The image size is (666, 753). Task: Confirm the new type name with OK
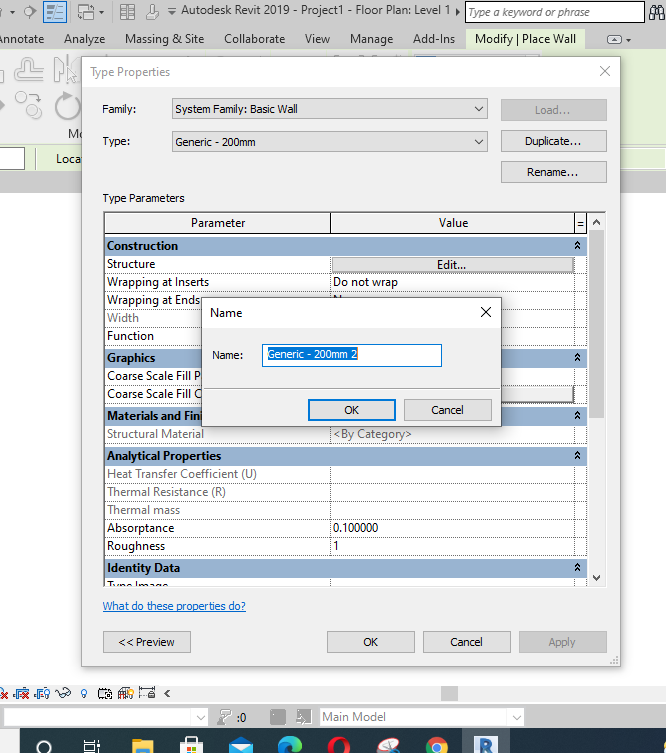click(x=351, y=410)
